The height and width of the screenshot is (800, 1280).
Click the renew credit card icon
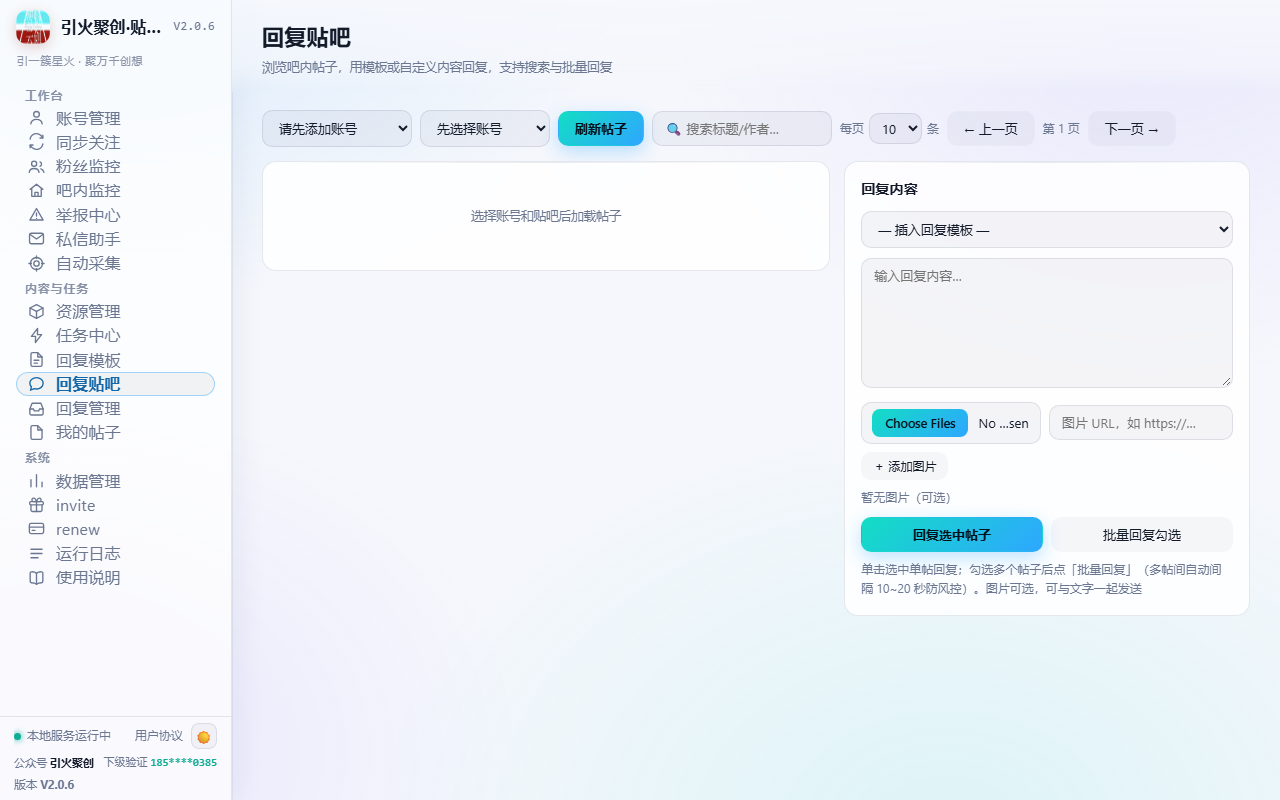pyautogui.click(x=37, y=530)
